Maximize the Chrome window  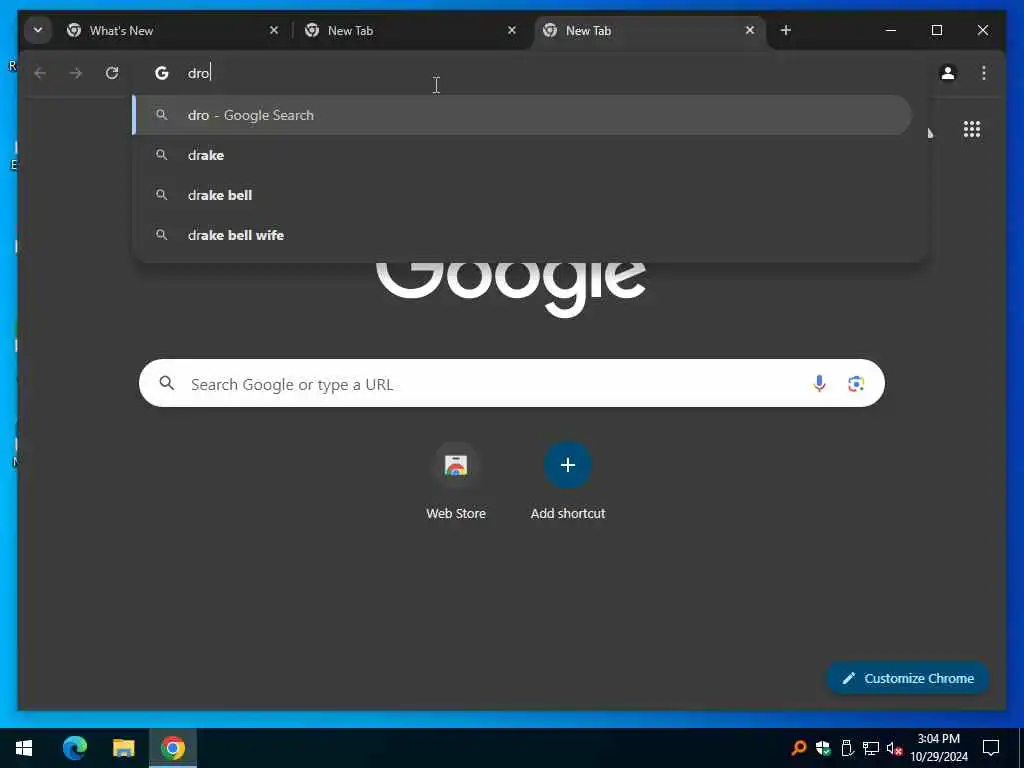pos(936,30)
